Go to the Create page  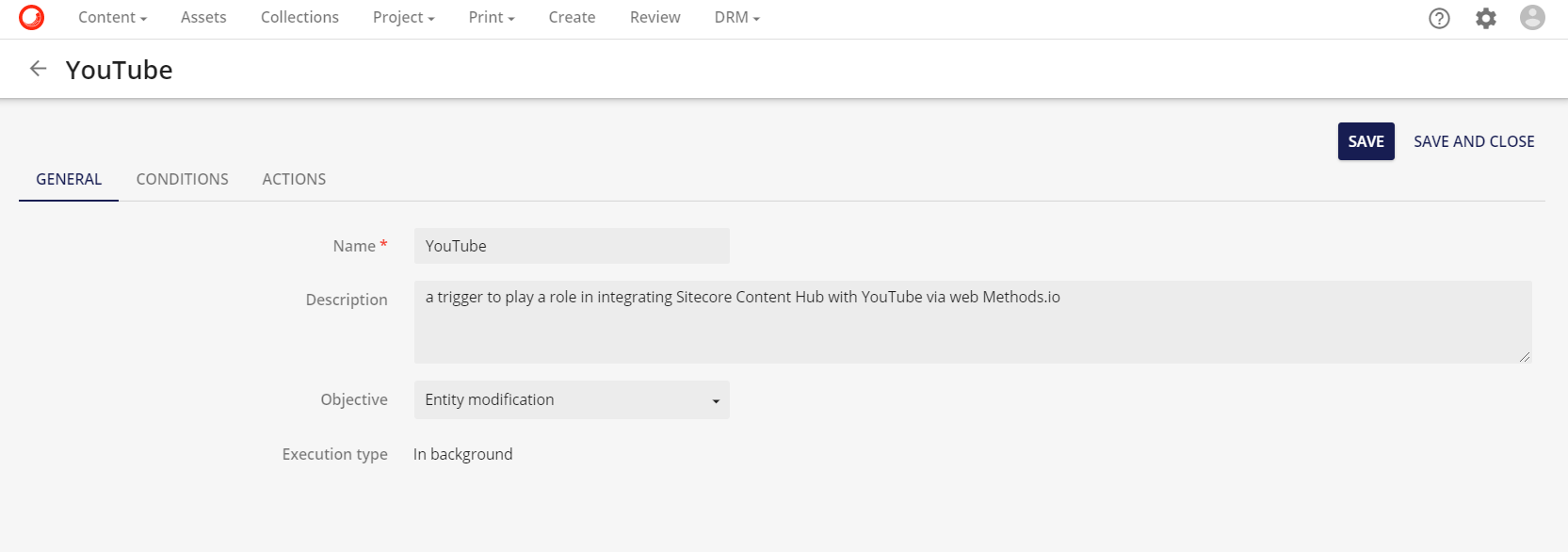point(573,17)
